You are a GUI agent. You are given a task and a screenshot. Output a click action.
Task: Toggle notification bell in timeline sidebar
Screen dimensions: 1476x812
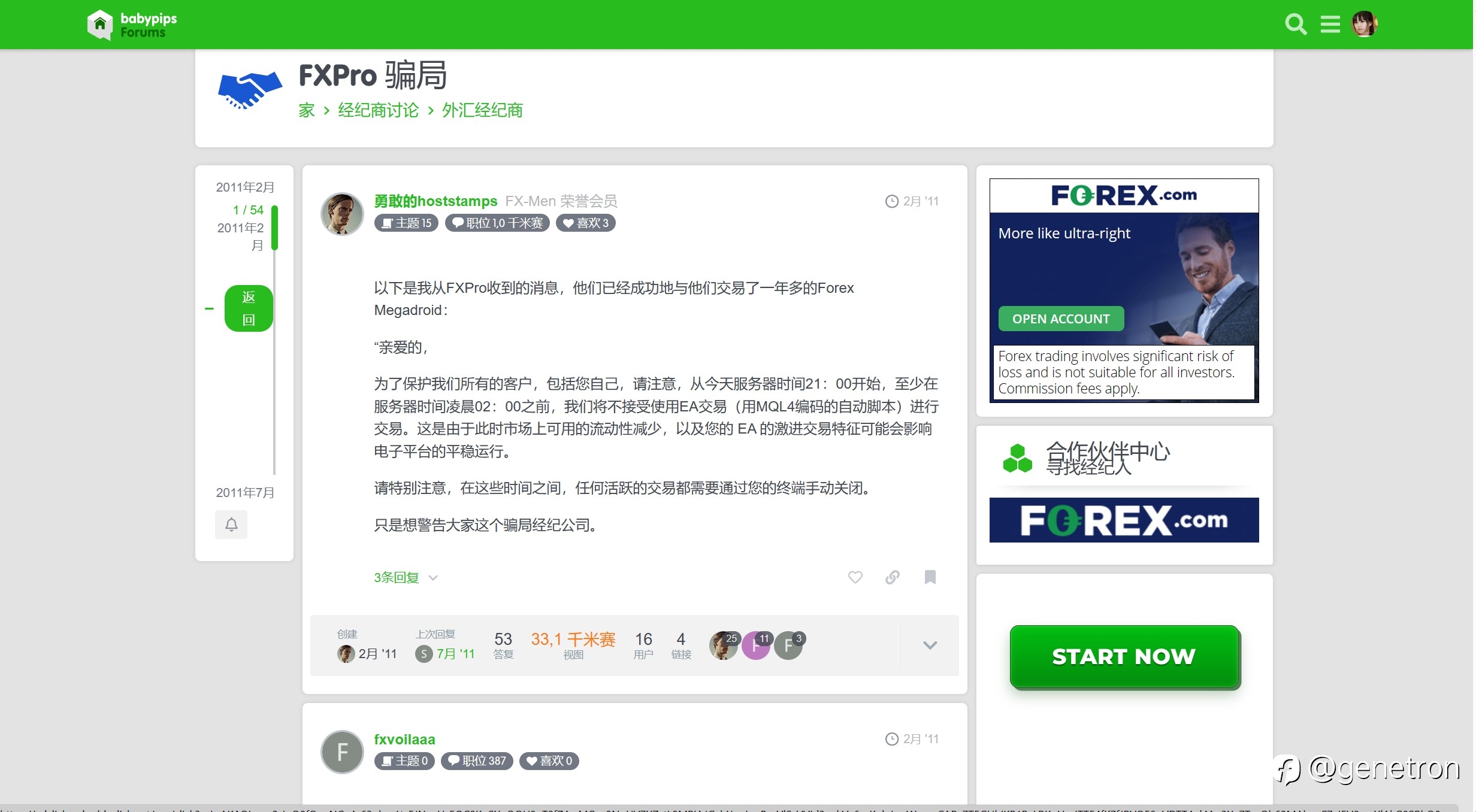point(231,525)
